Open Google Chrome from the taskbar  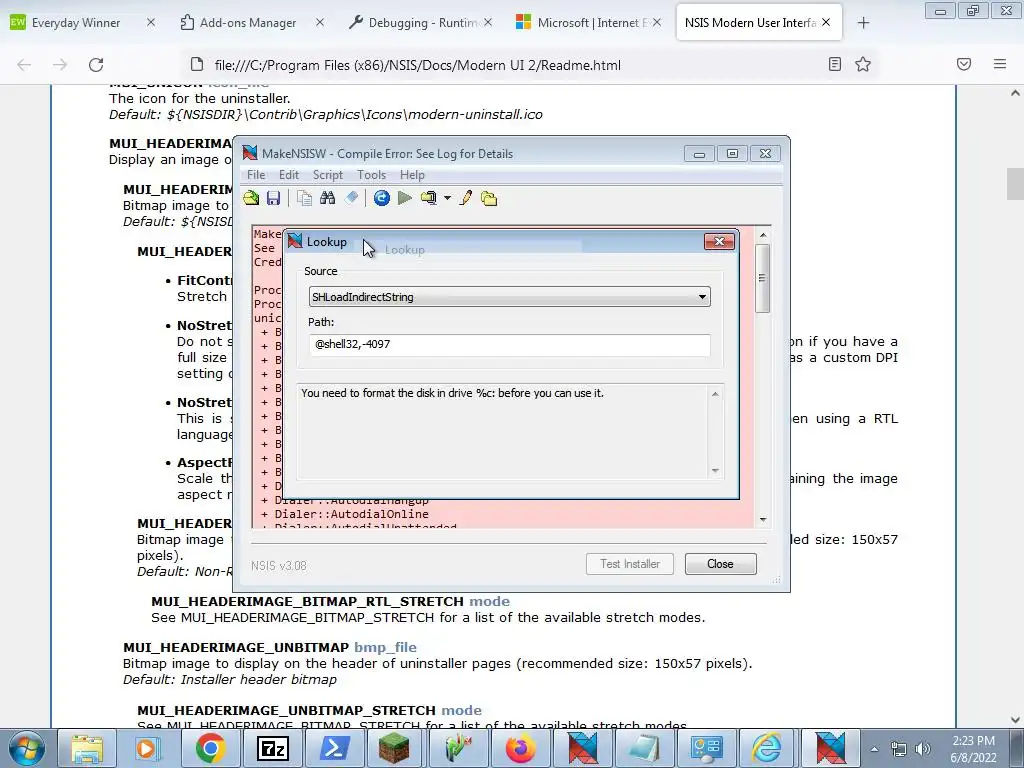pos(210,748)
